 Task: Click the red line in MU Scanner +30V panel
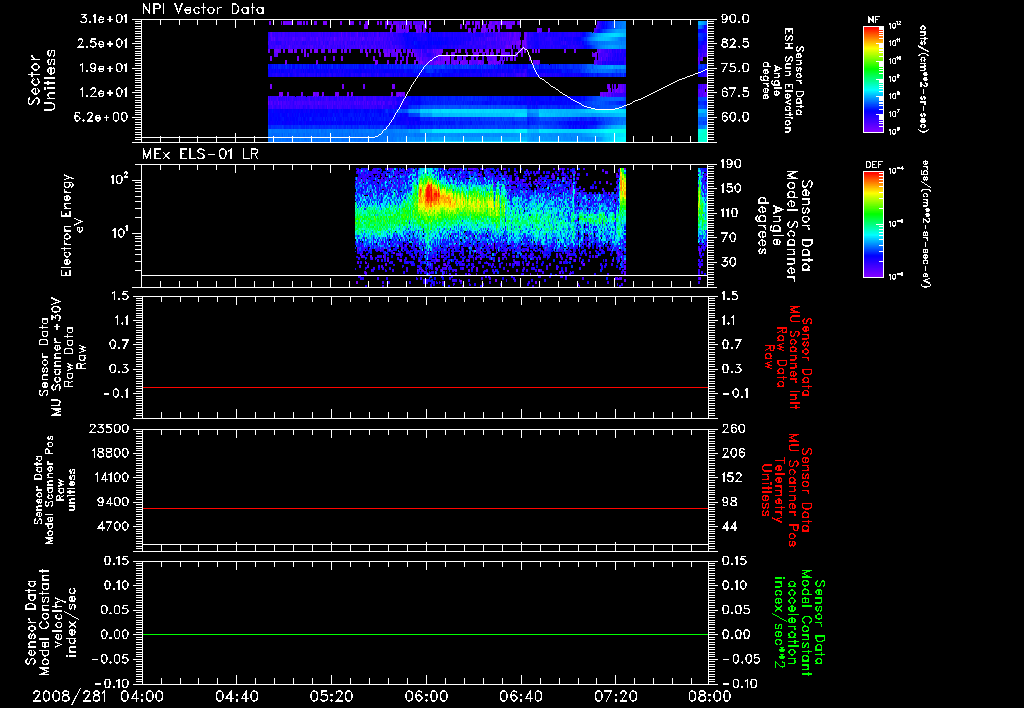pyautogui.click(x=425, y=387)
